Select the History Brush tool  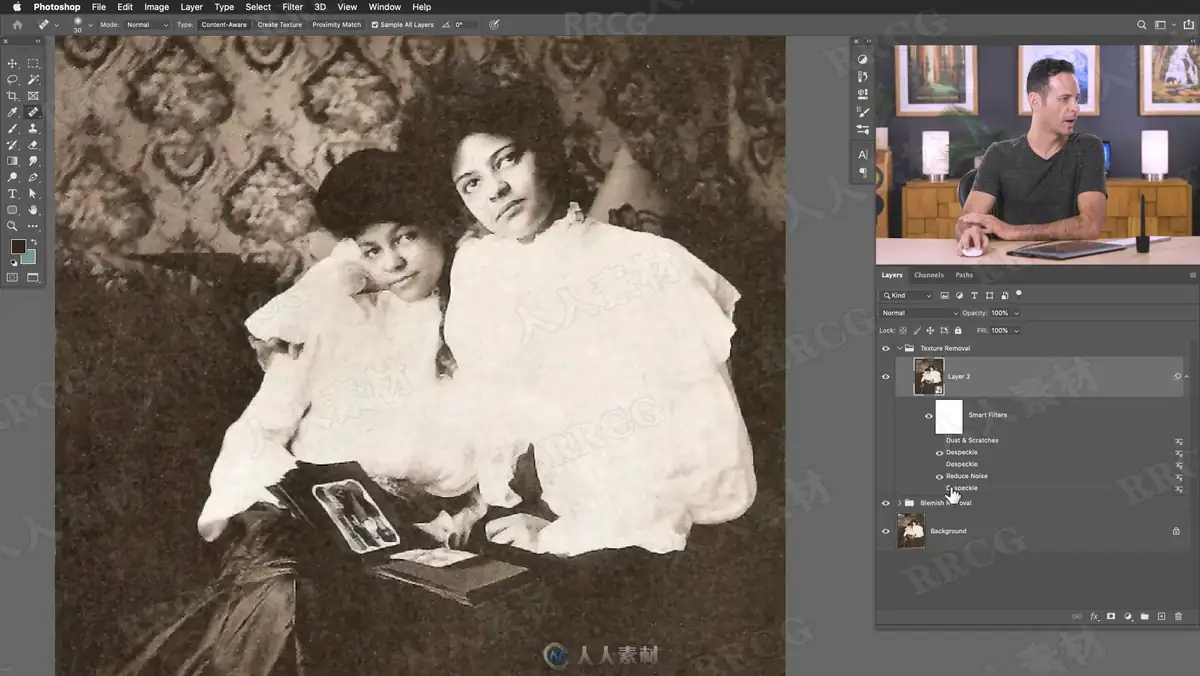13,144
